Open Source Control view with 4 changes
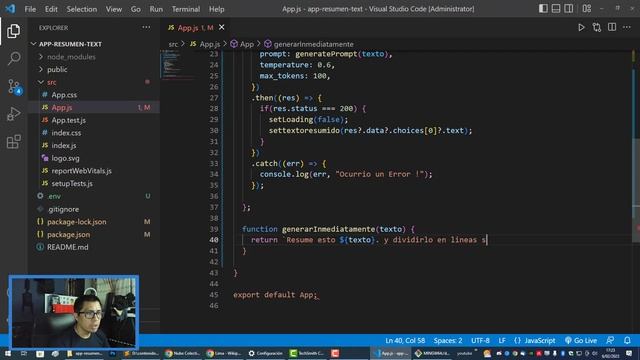The image size is (640, 360). (x=13, y=87)
